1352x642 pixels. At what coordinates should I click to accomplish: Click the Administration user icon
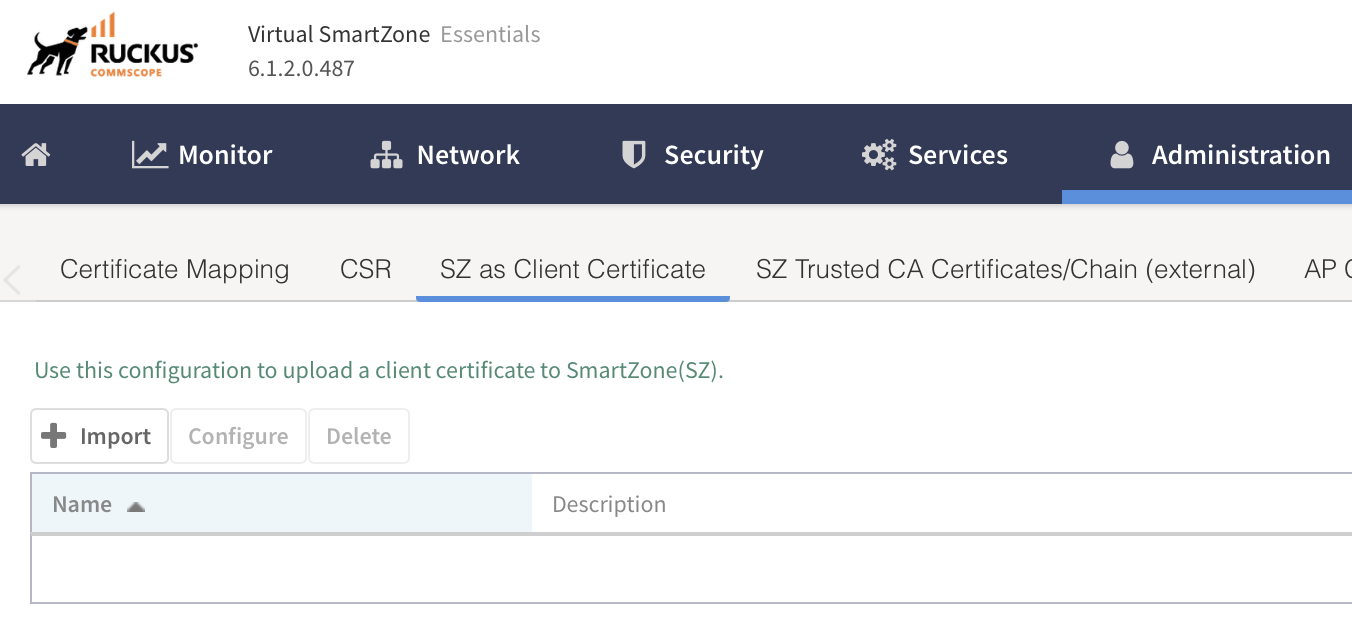pyautogui.click(x=1122, y=155)
